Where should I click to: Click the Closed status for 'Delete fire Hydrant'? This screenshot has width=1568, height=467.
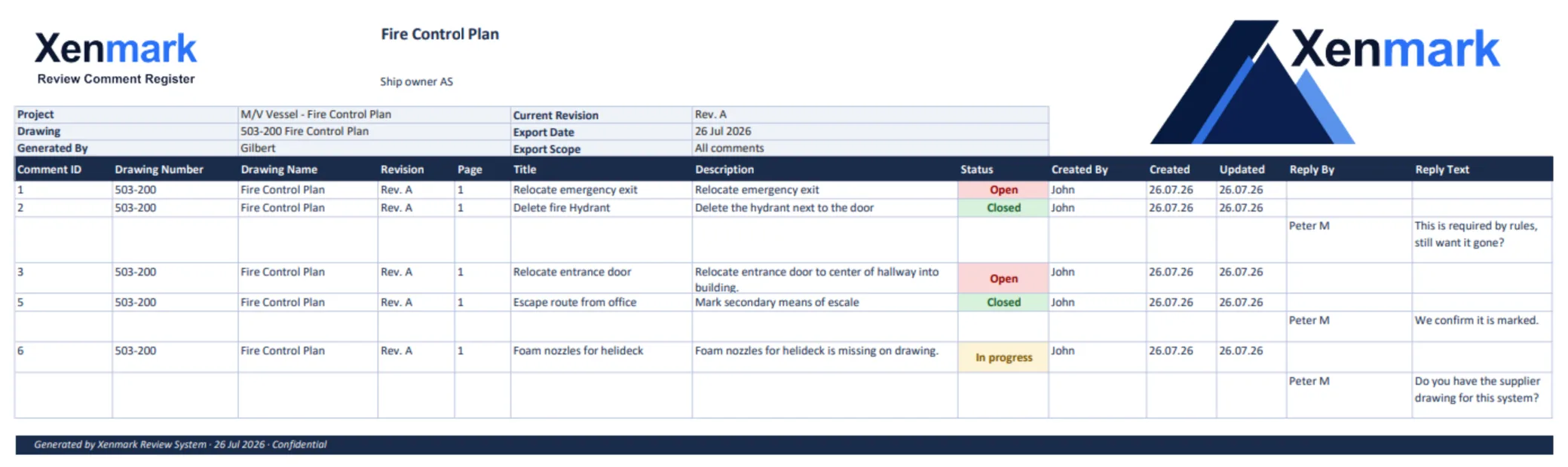(x=1003, y=208)
